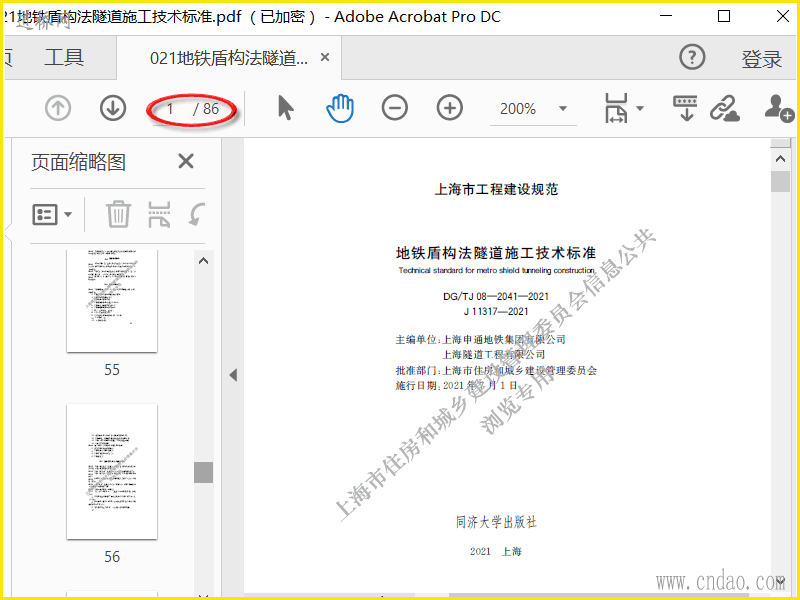The width and height of the screenshot is (800, 600).
Task: Maximize the Acrobat window
Action: pos(724,16)
